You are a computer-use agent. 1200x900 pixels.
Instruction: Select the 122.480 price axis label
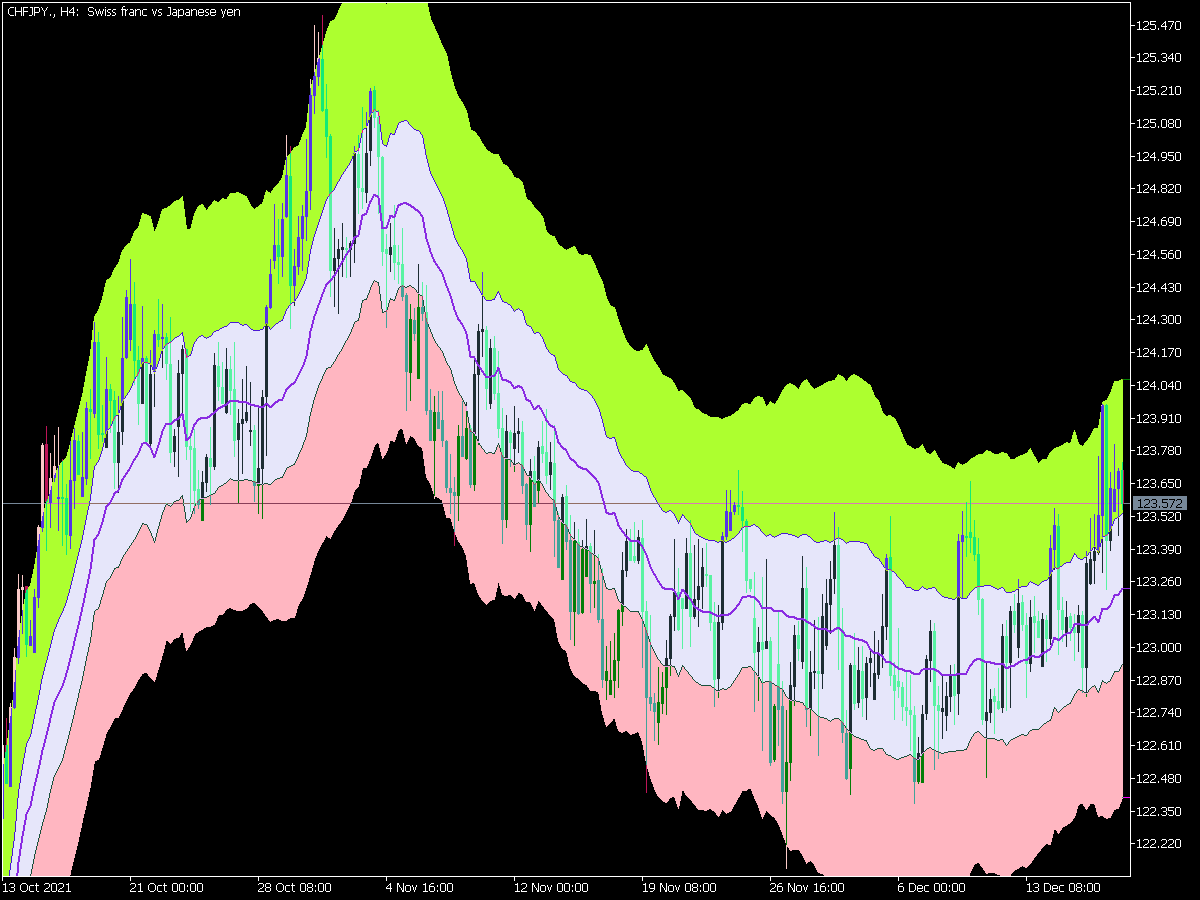[1160, 778]
